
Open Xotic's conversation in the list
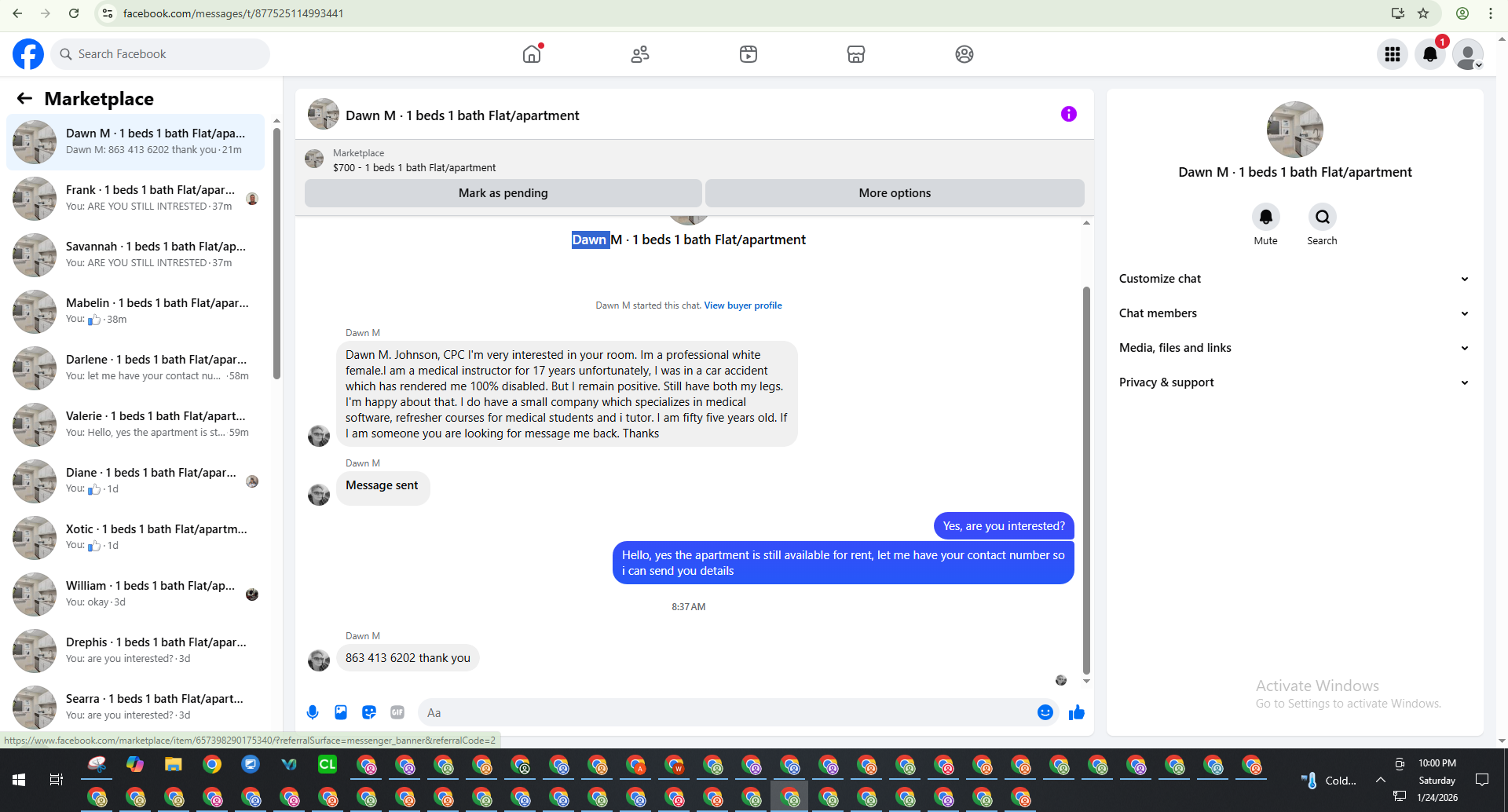(136, 538)
